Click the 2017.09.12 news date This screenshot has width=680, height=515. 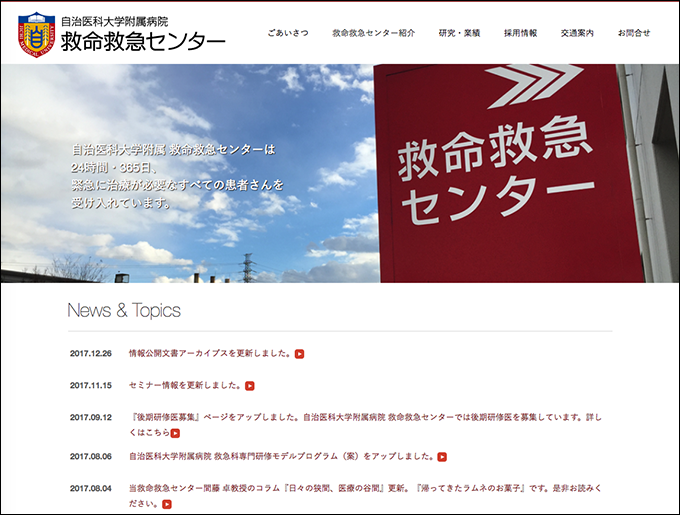pos(91,417)
